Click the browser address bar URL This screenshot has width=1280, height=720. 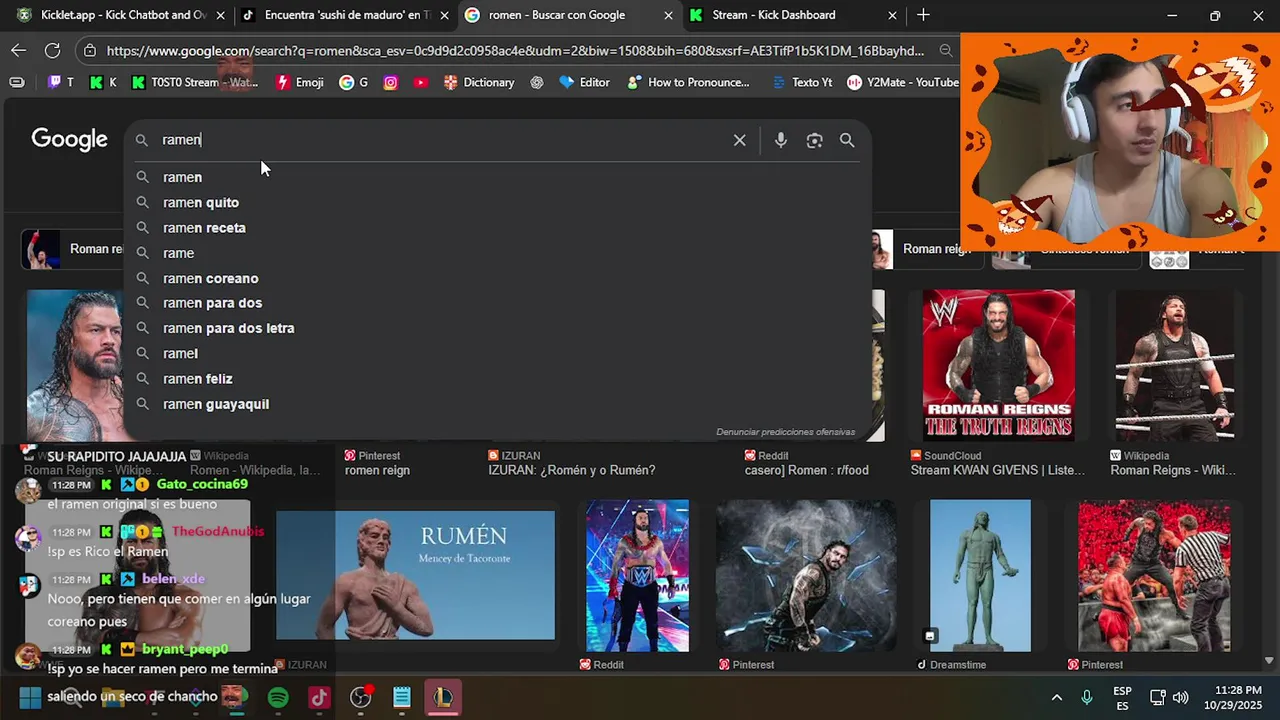(x=515, y=50)
